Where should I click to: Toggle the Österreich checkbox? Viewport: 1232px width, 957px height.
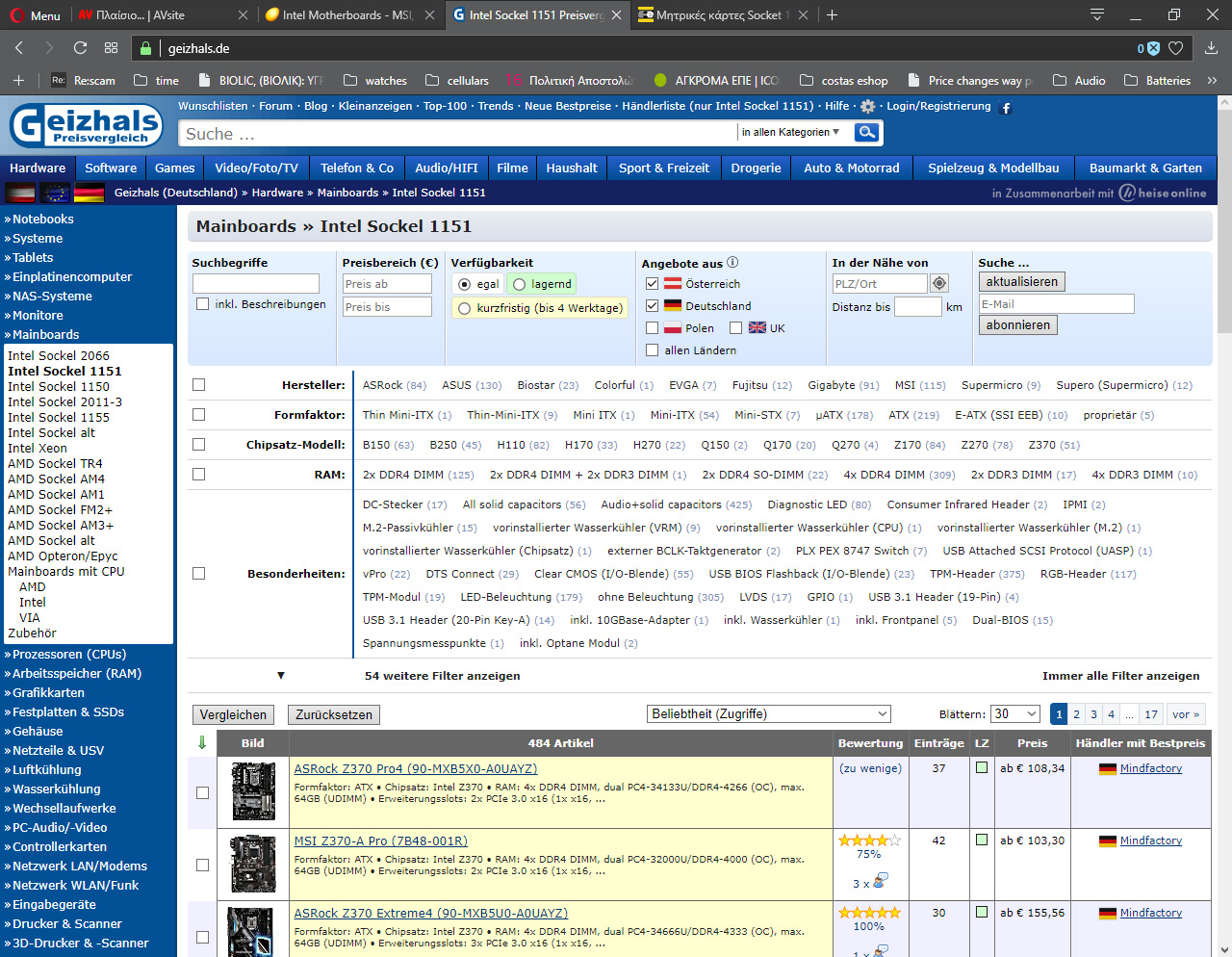click(653, 283)
